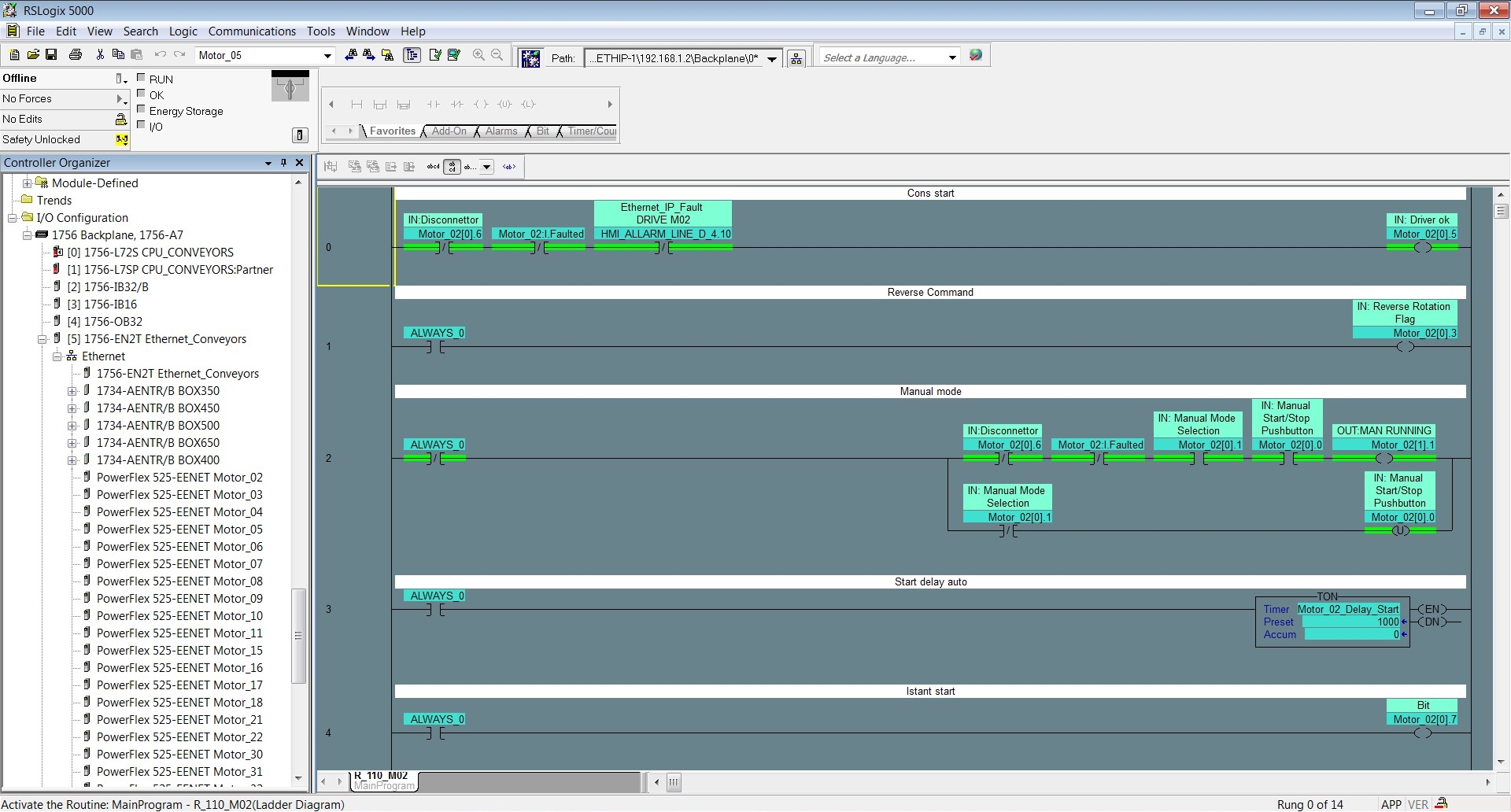This screenshot has width=1511, height=812.
Task: Open the Select a Language dropdown
Action: (x=952, y=57)
